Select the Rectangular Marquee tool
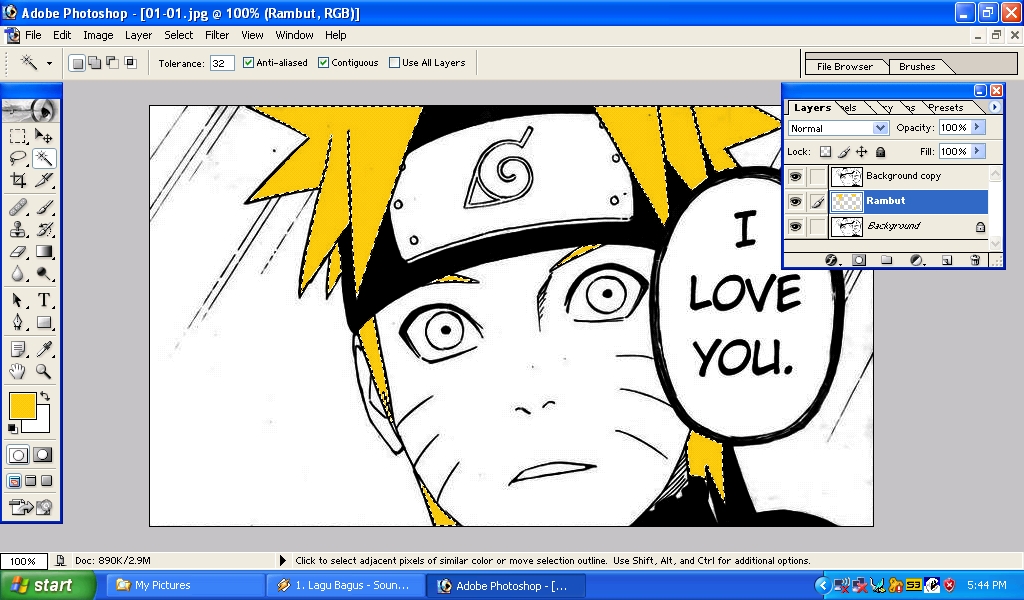 18,136
